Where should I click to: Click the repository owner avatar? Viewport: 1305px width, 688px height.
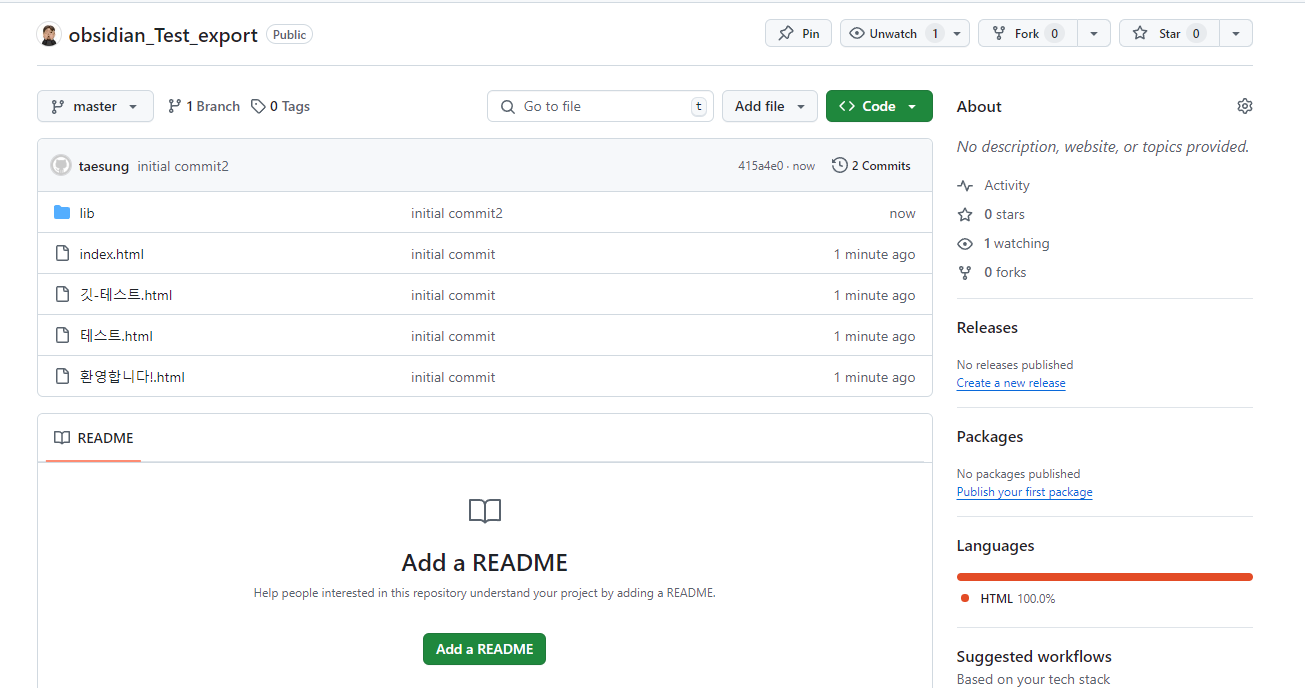[x=49, y=34]
